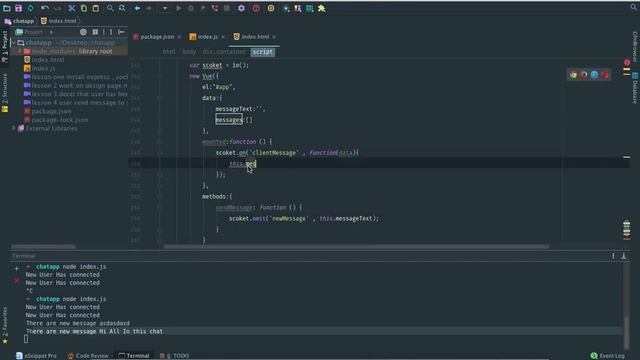Open the Event Log in status bar
The image size is (640, 360).
608,356
